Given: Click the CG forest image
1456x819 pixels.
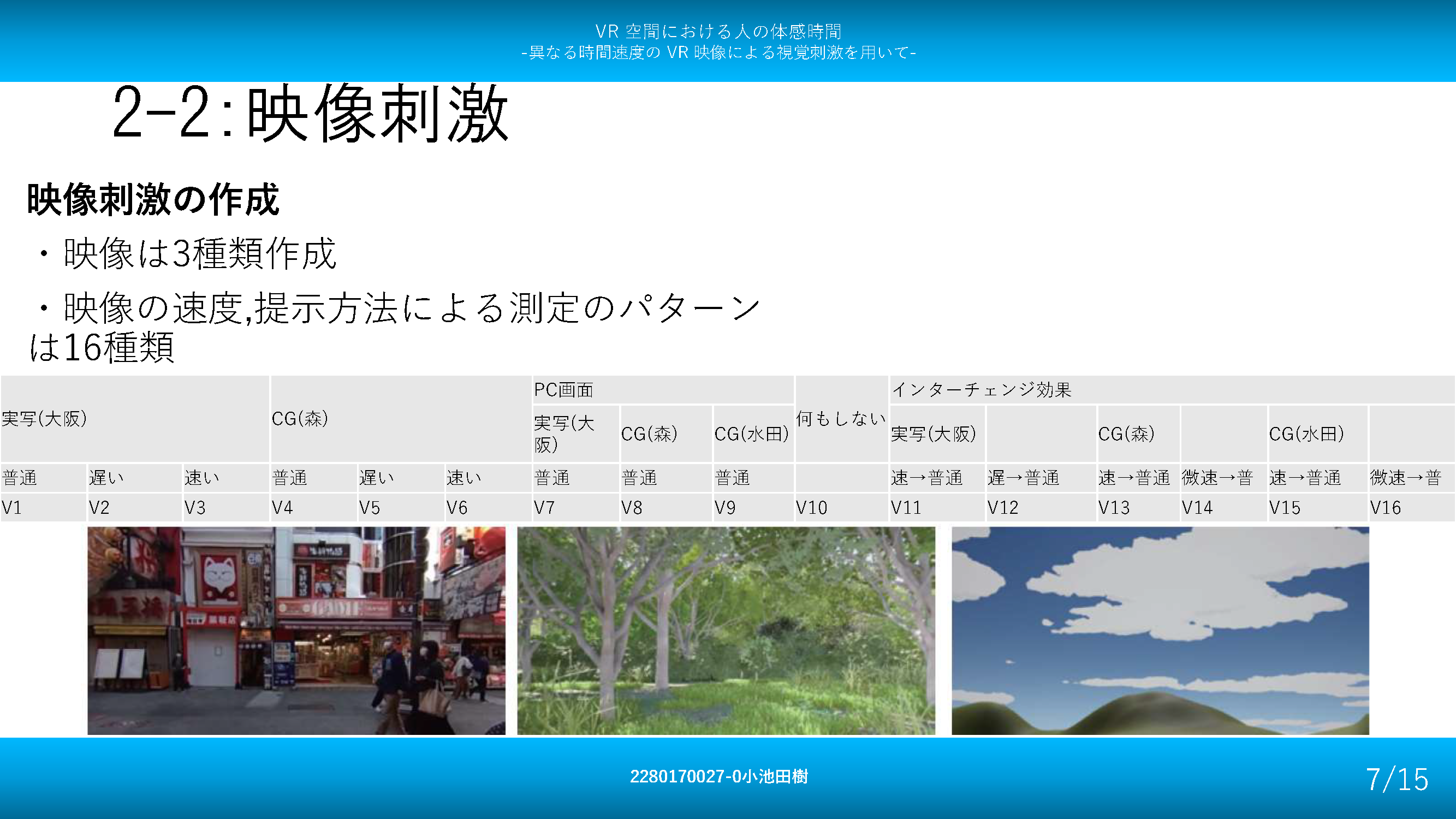Looking at the screenshot, I should (726, 630).
